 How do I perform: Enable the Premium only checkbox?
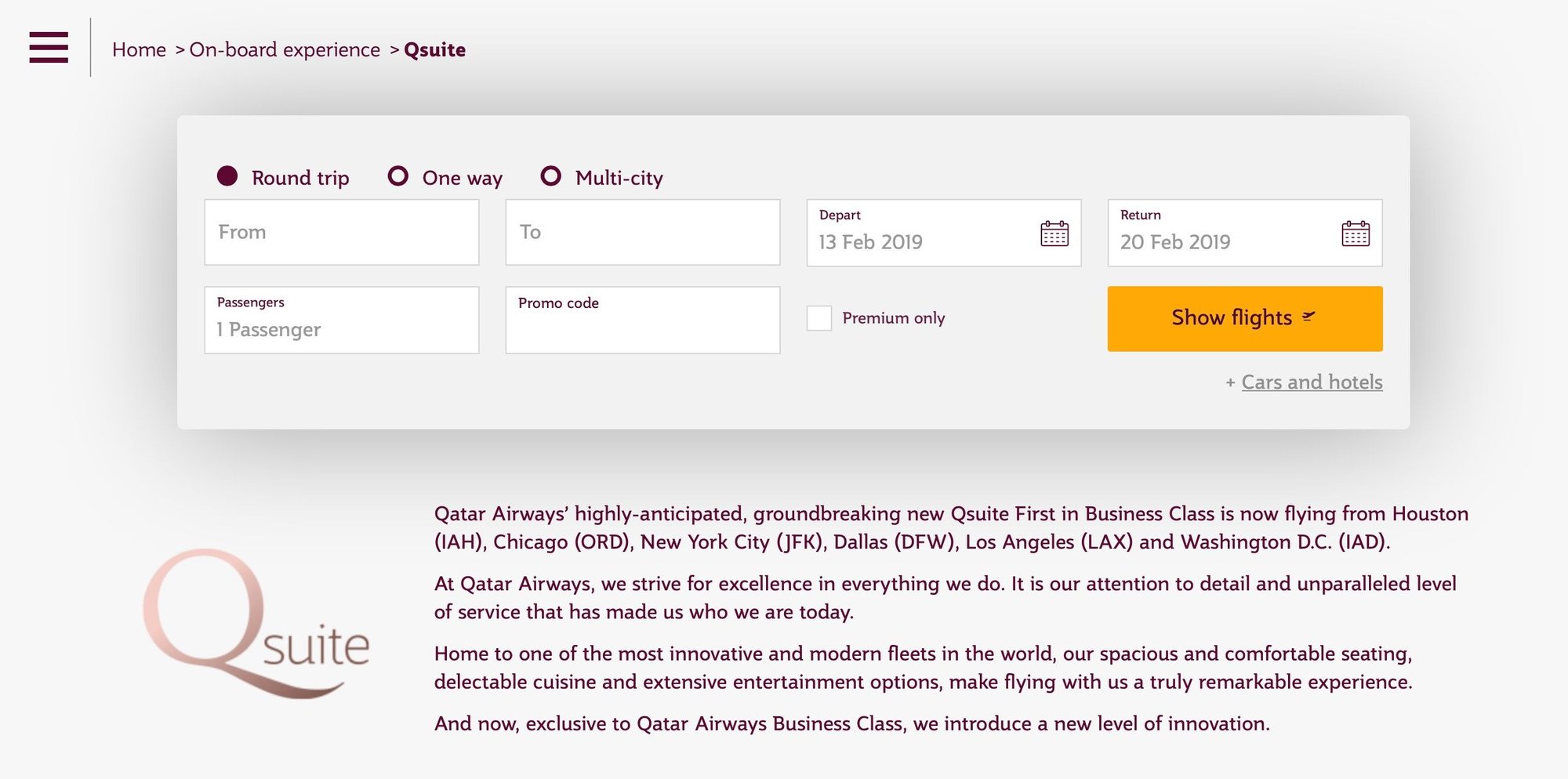click(819, 318)
